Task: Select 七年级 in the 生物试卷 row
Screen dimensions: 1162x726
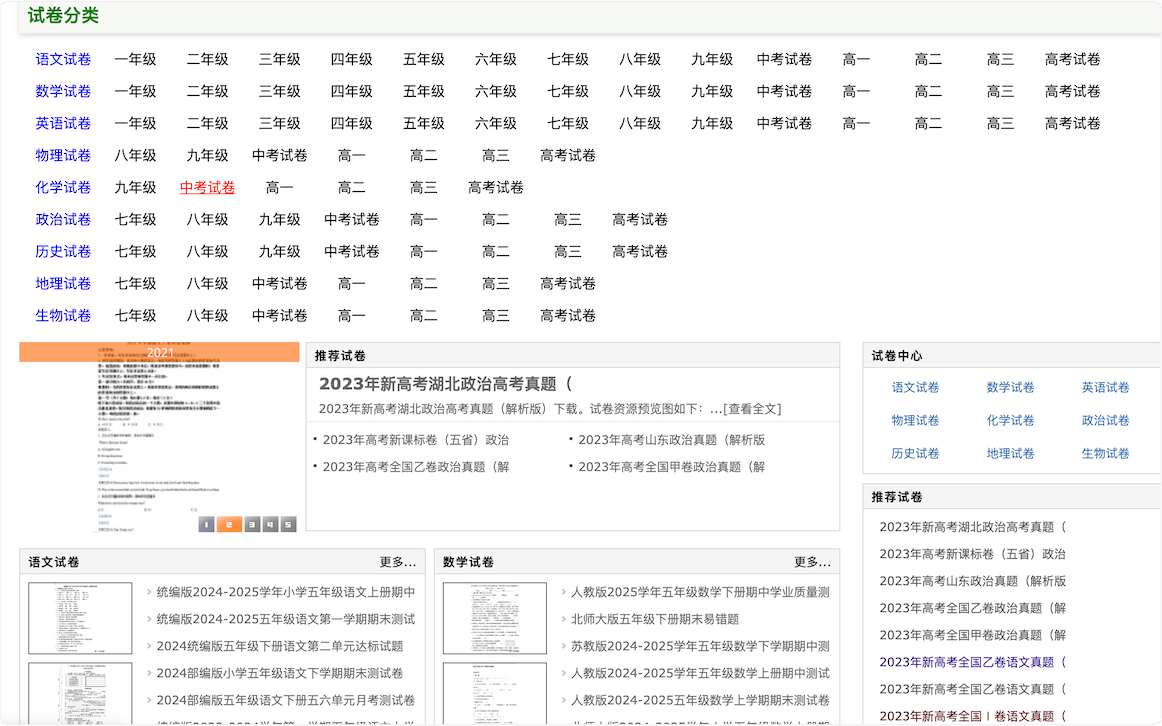Action: (136, 316)
